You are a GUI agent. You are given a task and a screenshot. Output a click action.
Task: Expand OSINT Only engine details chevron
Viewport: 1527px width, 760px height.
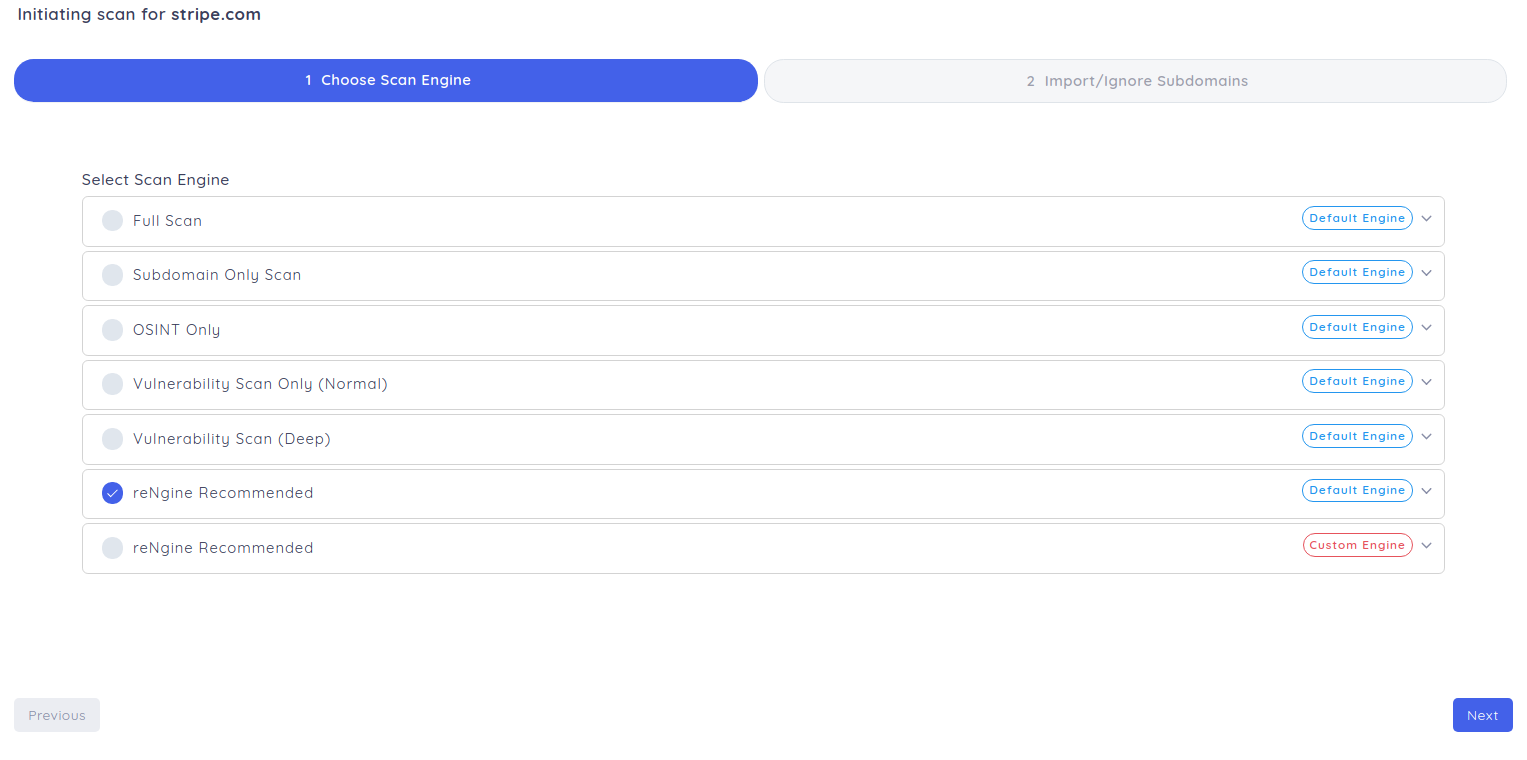click(x=1426, y=328)
